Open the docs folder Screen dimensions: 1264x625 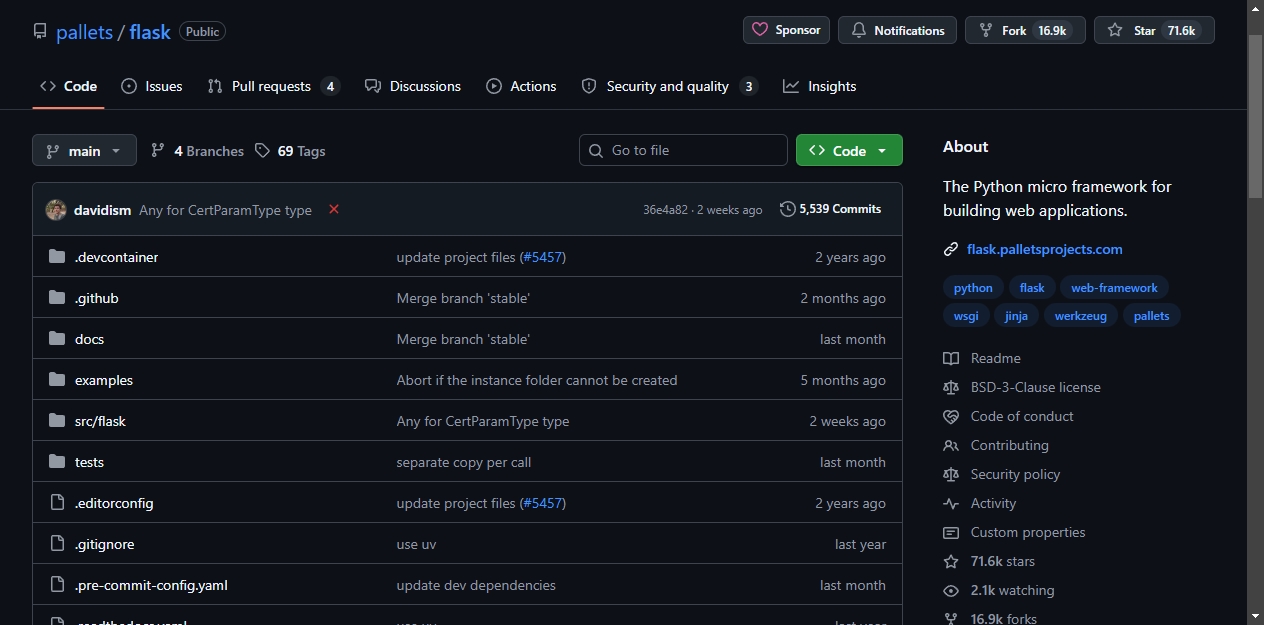[x=89, y=339]
